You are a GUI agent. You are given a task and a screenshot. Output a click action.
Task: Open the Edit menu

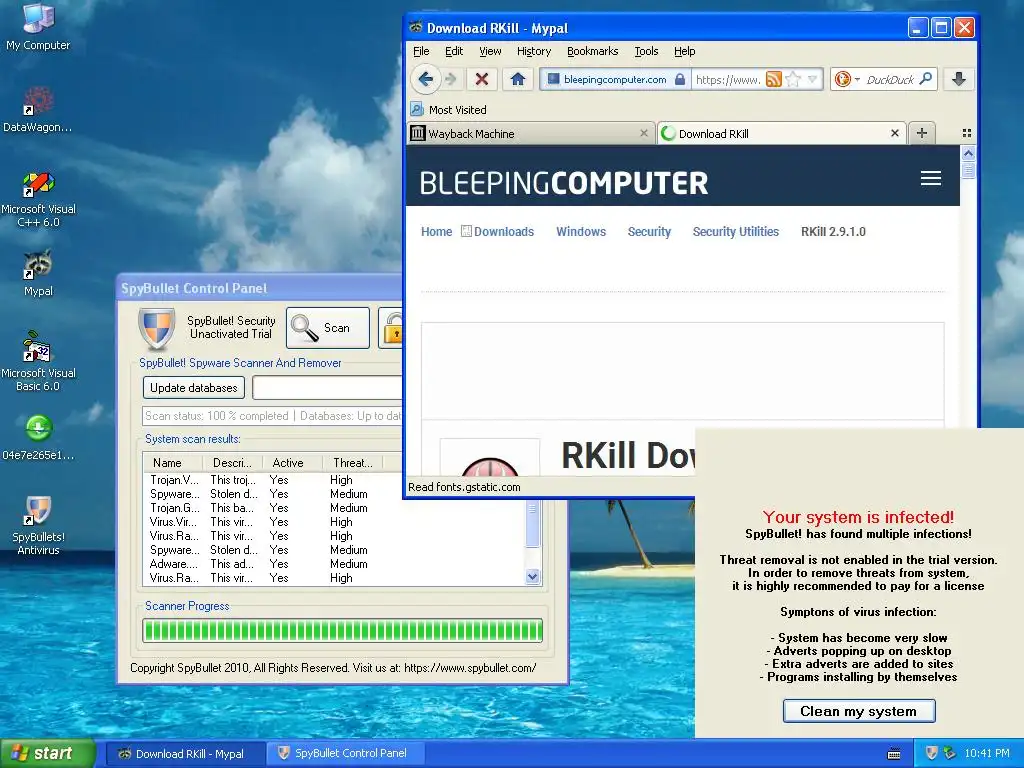click(454, 51)
